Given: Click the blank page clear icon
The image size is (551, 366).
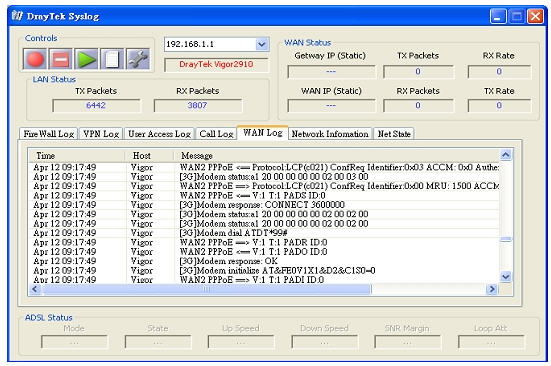Looking at the screenshot, I should point(112,59).
